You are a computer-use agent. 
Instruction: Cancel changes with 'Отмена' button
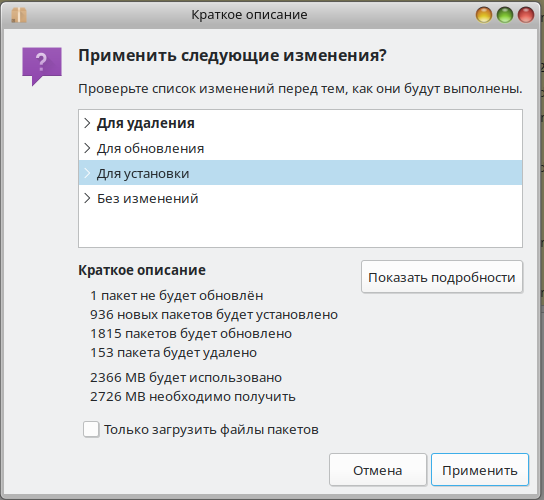(378, 470)
